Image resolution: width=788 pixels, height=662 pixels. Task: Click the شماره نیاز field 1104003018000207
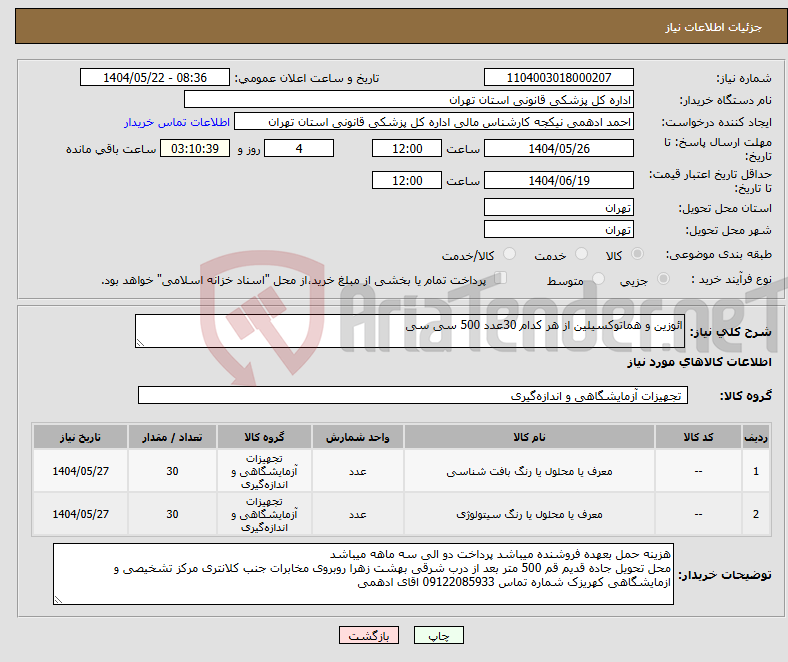coord(559,77)
